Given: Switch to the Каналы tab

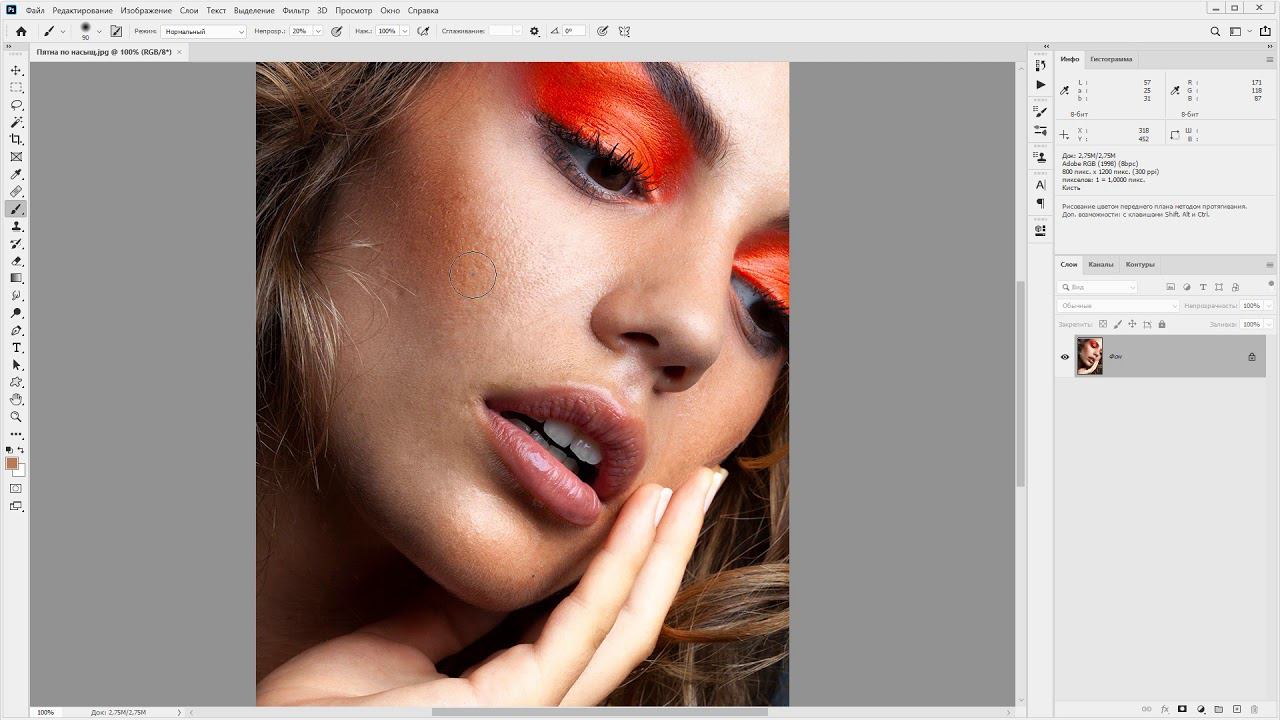Looking at the screenshot, I should coord(1101,264).
